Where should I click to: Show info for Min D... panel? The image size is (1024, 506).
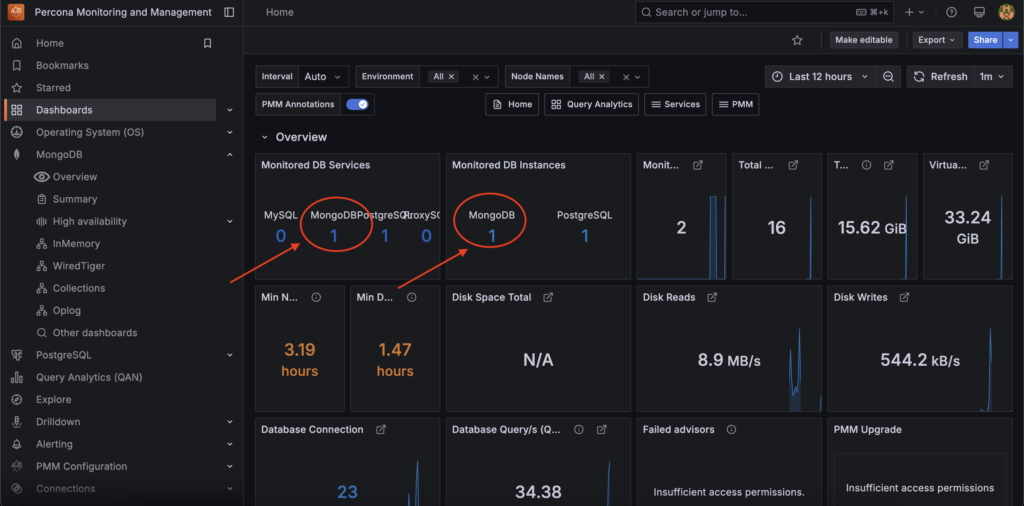(x=411, y=297)
